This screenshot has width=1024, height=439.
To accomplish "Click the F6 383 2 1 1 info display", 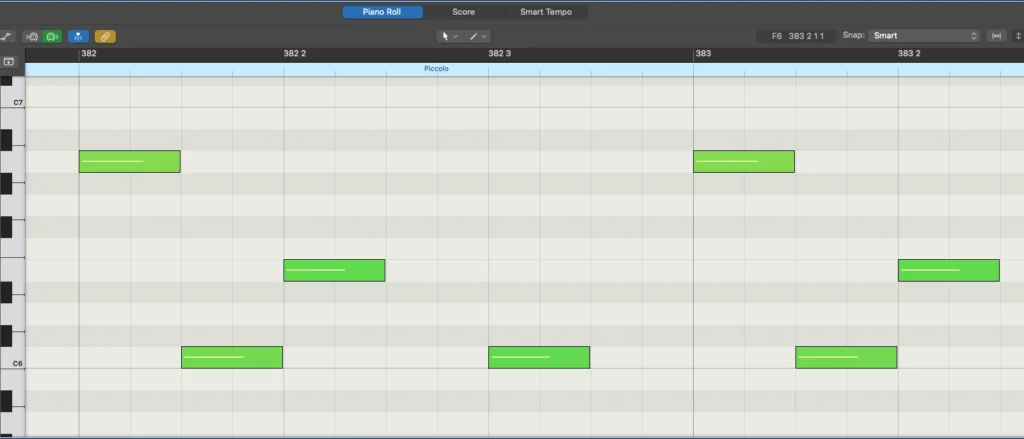I will [797, 36].
